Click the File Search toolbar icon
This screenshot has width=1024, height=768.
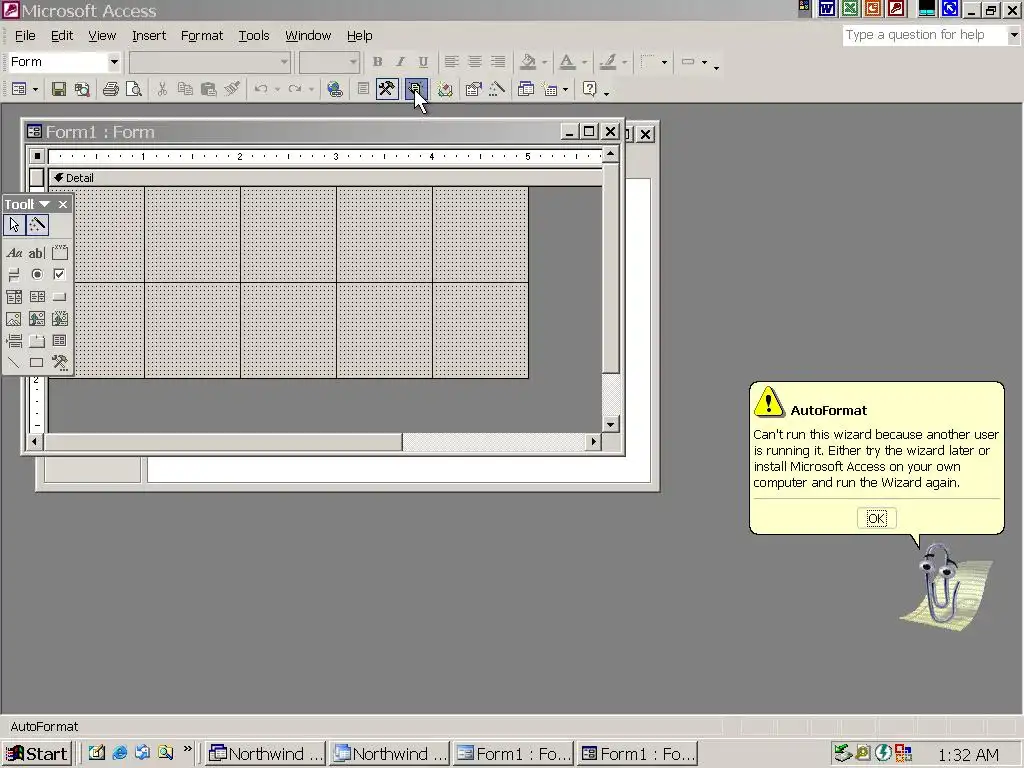coord(82,89)
